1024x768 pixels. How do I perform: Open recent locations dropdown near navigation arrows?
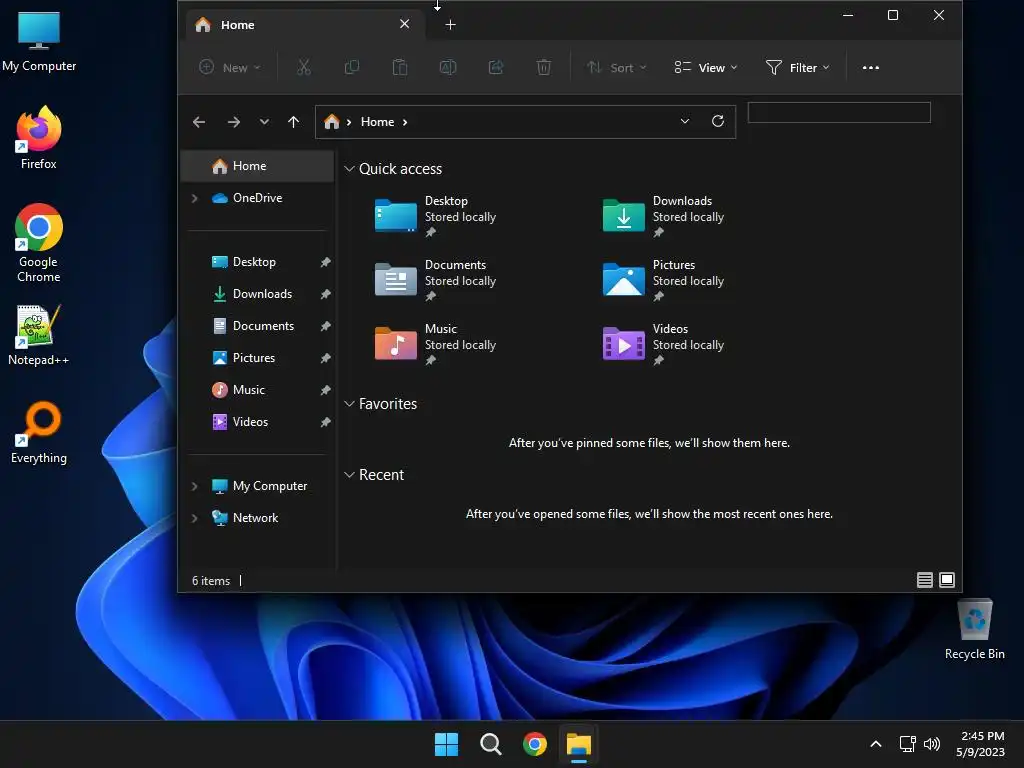point(264,122)
